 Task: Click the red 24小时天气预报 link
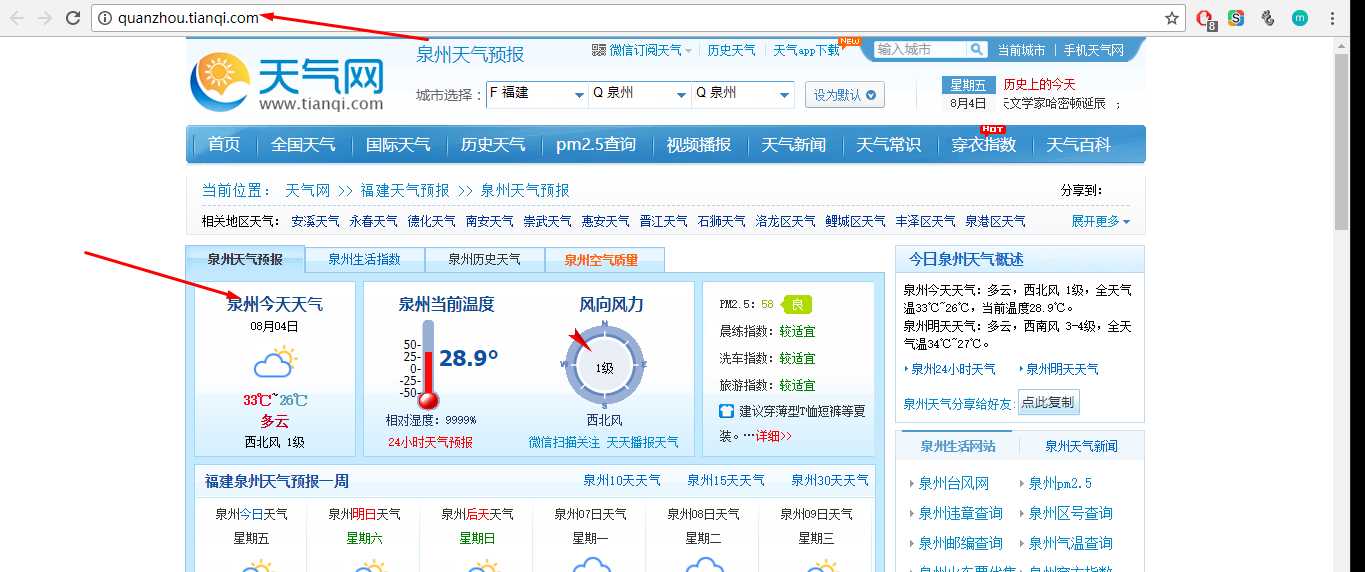point(430,442)
